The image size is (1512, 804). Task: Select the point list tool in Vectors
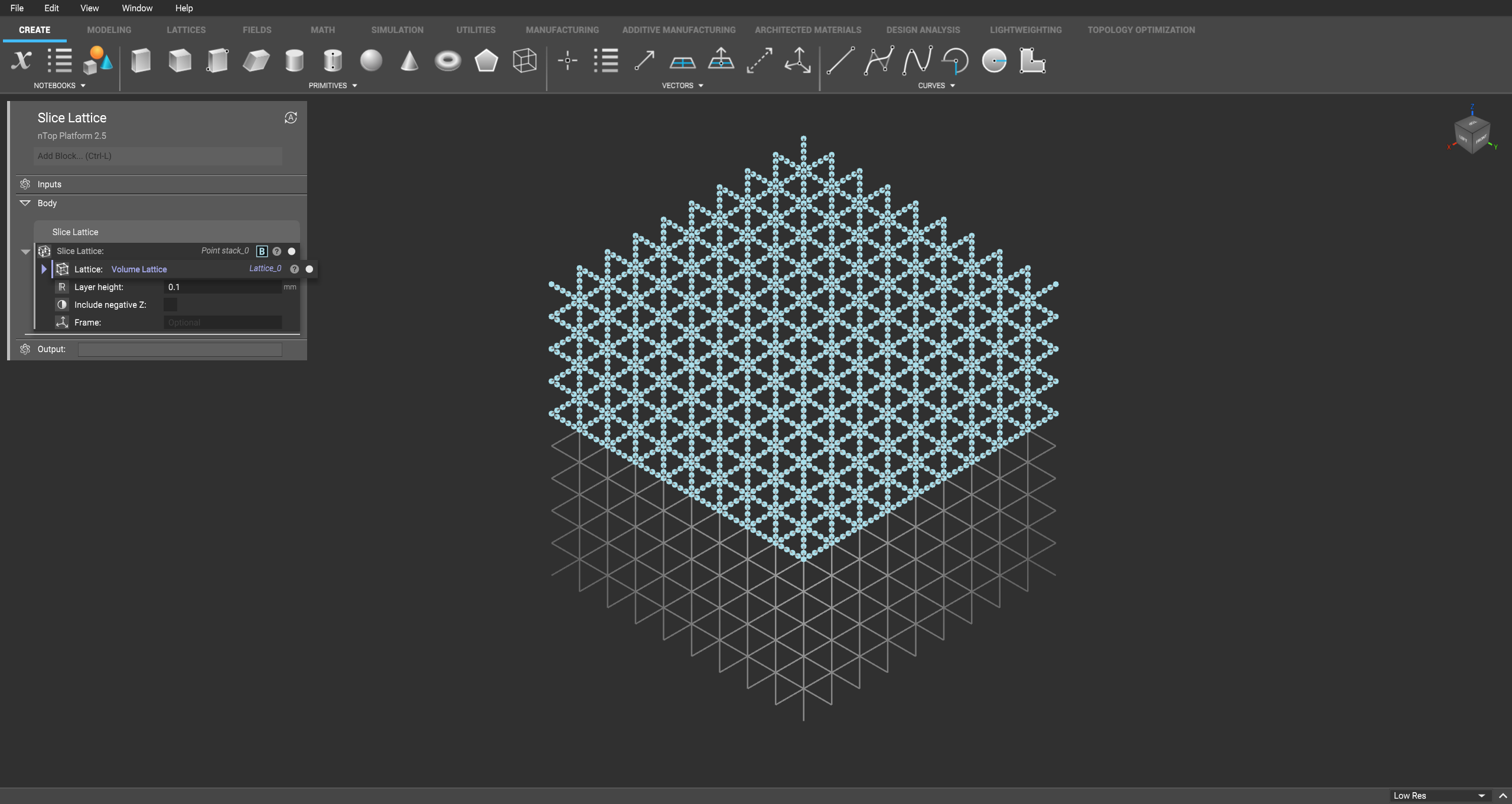tap(606, 60)
